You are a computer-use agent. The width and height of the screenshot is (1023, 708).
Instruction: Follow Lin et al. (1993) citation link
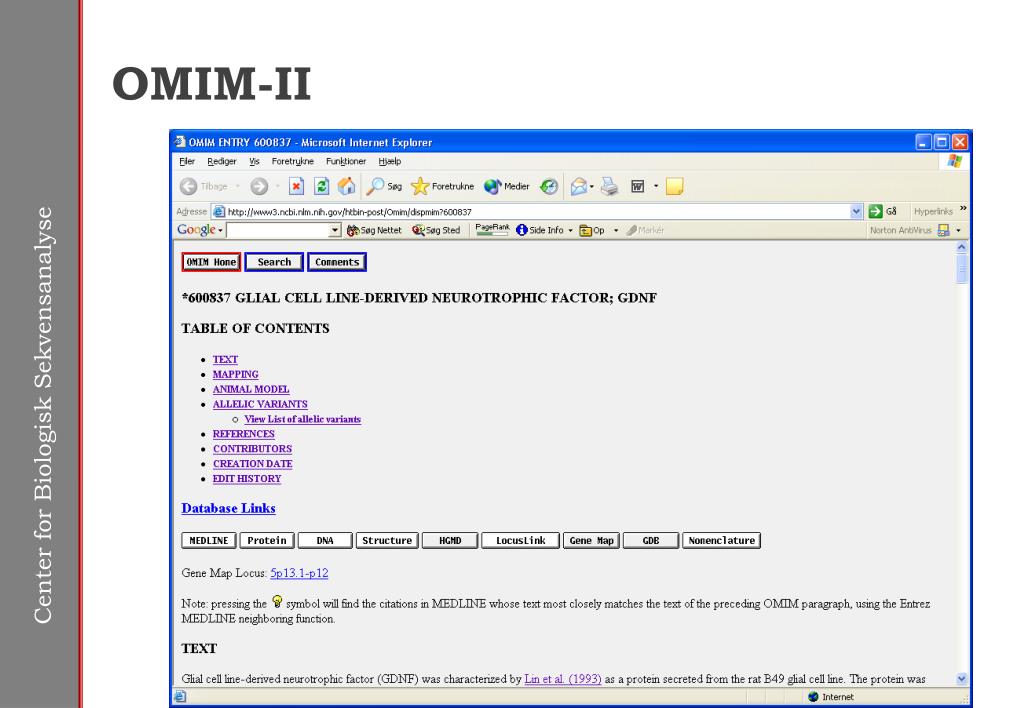pyautogui.click(x=562, y=679)
